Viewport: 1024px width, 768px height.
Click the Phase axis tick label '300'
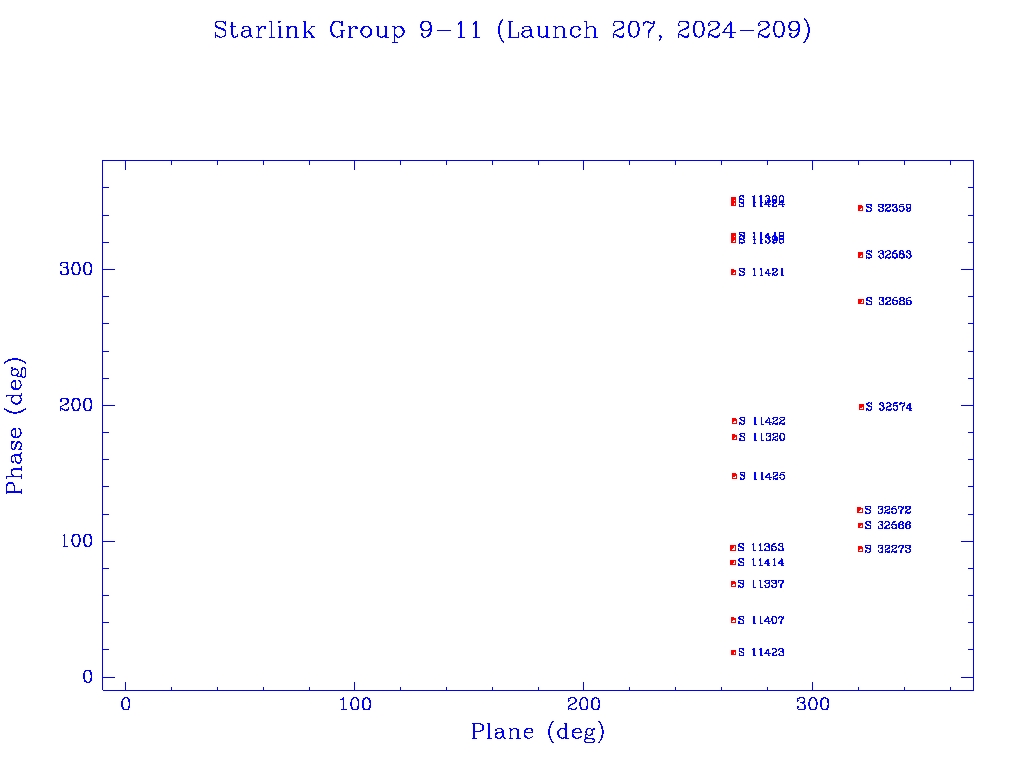[x=76, y=269]
